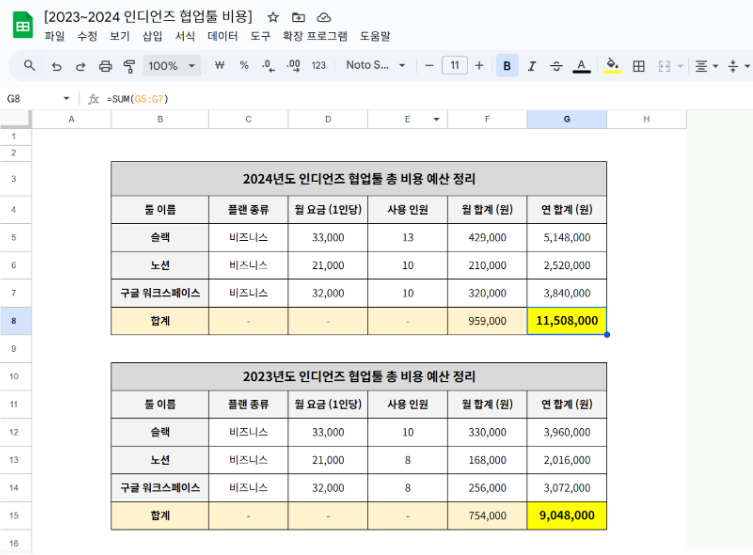Select the 429,000 cell
This screenshot has width=753, height=555.
point(487,237)
